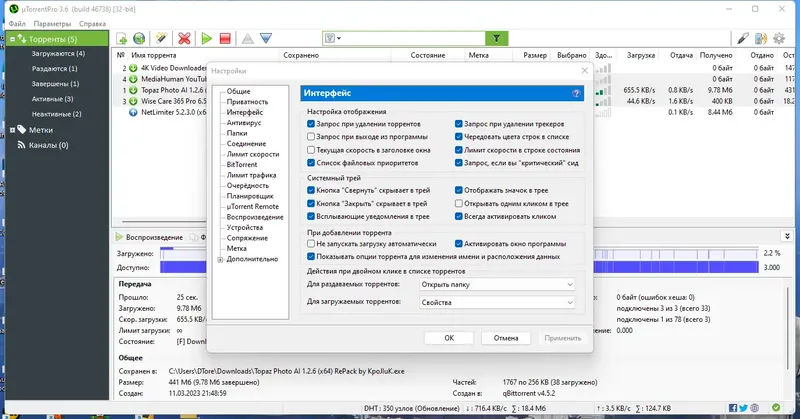Open 'Для раздаваемых торрентов' dropdown
Image resolution: width=800 pixels, height=419 pixels.
(497, 285)
